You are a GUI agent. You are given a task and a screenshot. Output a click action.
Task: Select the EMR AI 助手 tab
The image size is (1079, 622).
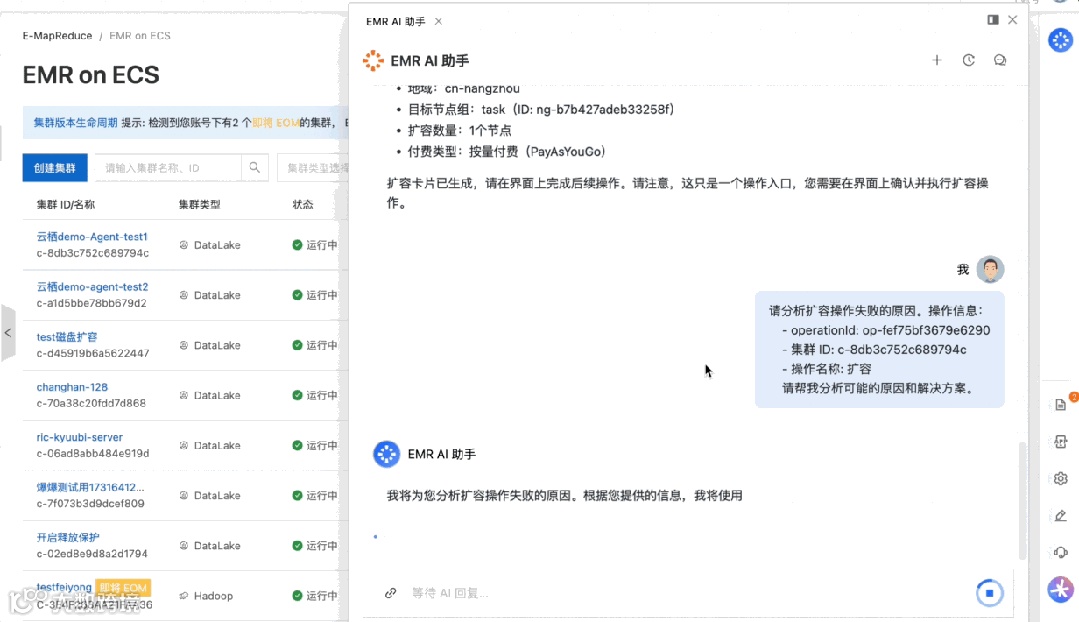[x=396, y=21]
